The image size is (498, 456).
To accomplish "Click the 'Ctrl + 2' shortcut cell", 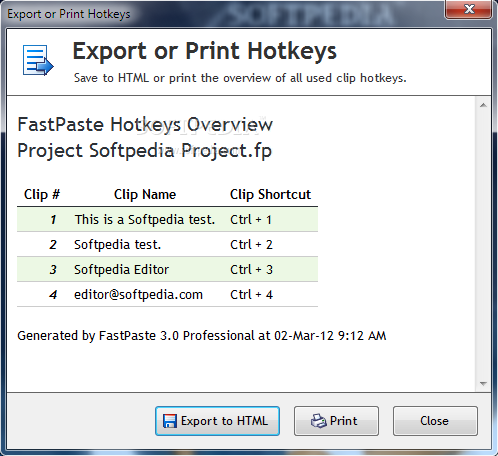I will pyautogui.click(x=251, y=245).
